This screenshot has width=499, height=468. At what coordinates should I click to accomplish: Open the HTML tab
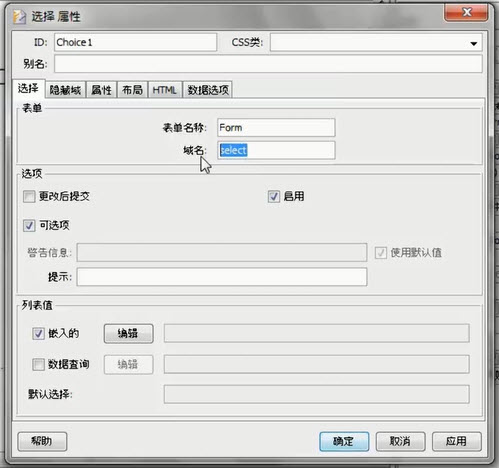(165, 90)
